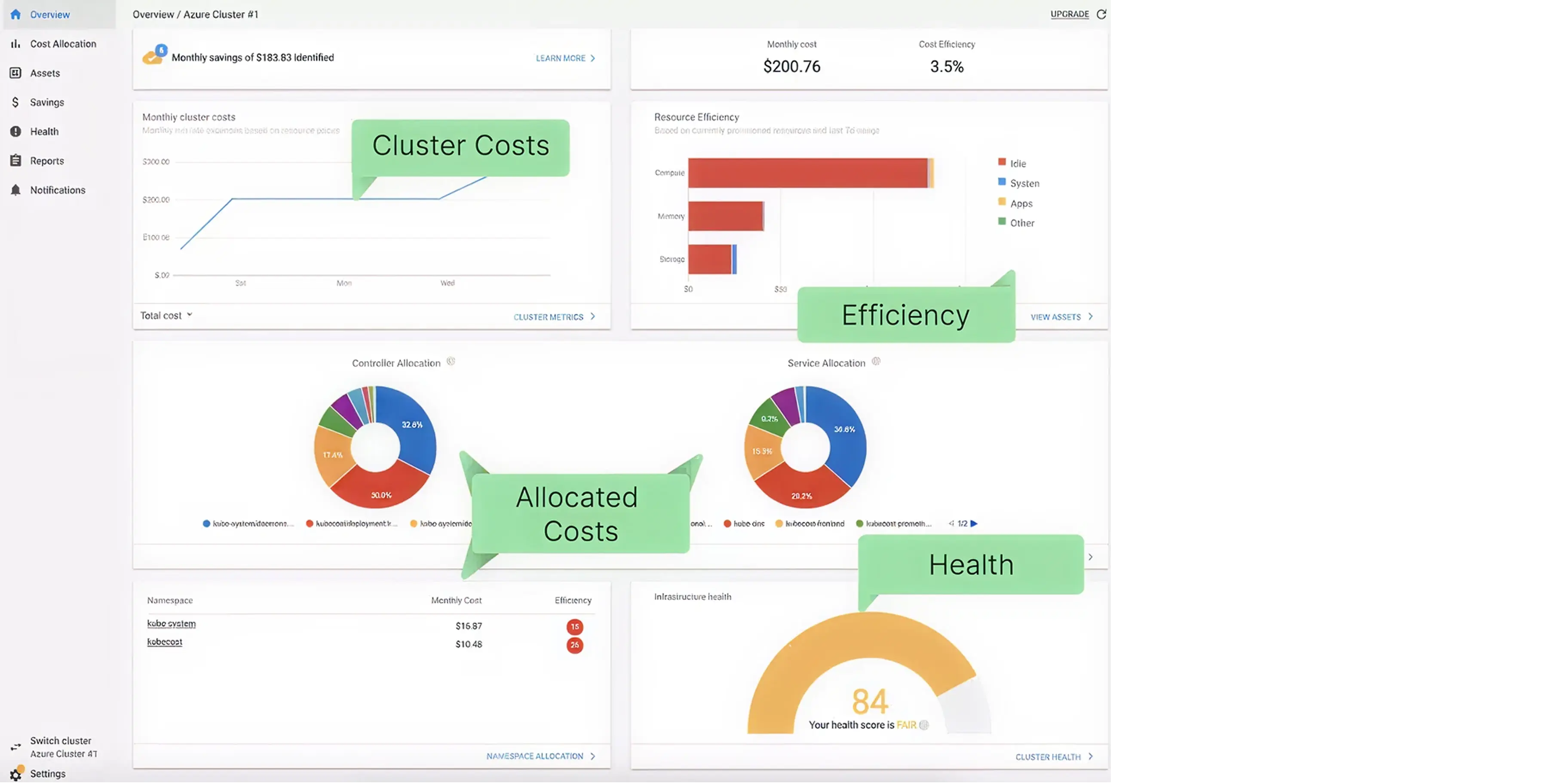Screen dimensions: 1558x784
Task: Click the Reports icon in the sidebar
Action: coord(16,160)
